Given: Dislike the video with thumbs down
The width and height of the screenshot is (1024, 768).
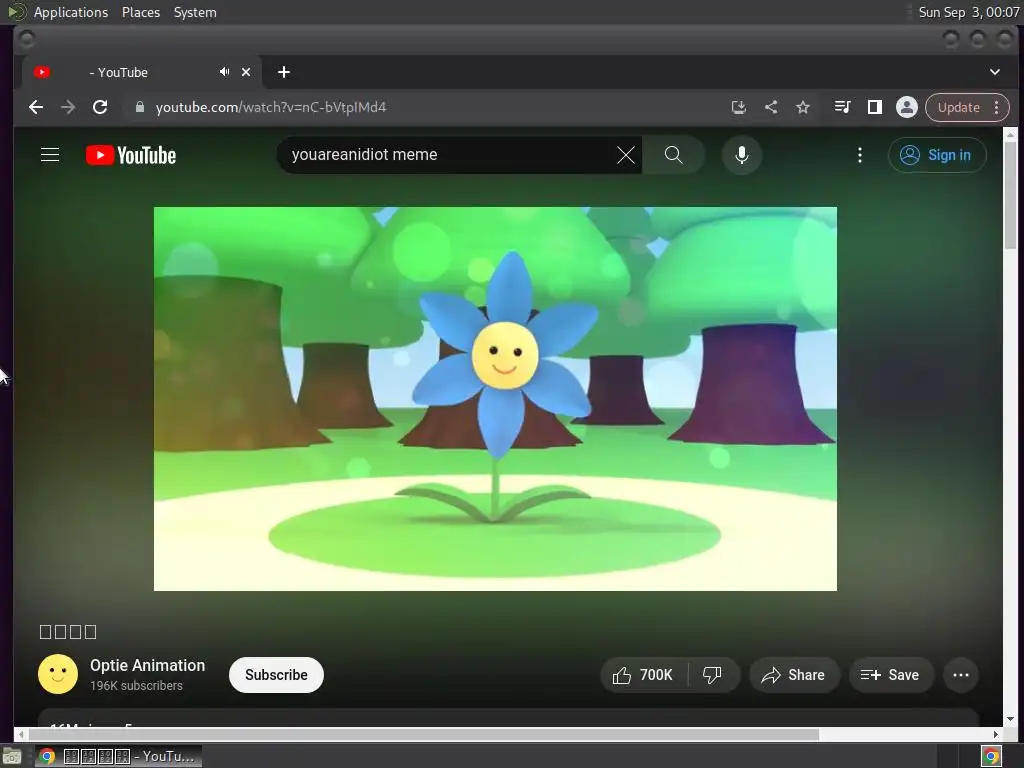Looking at the screenshot, I should [x=712, y=675].
